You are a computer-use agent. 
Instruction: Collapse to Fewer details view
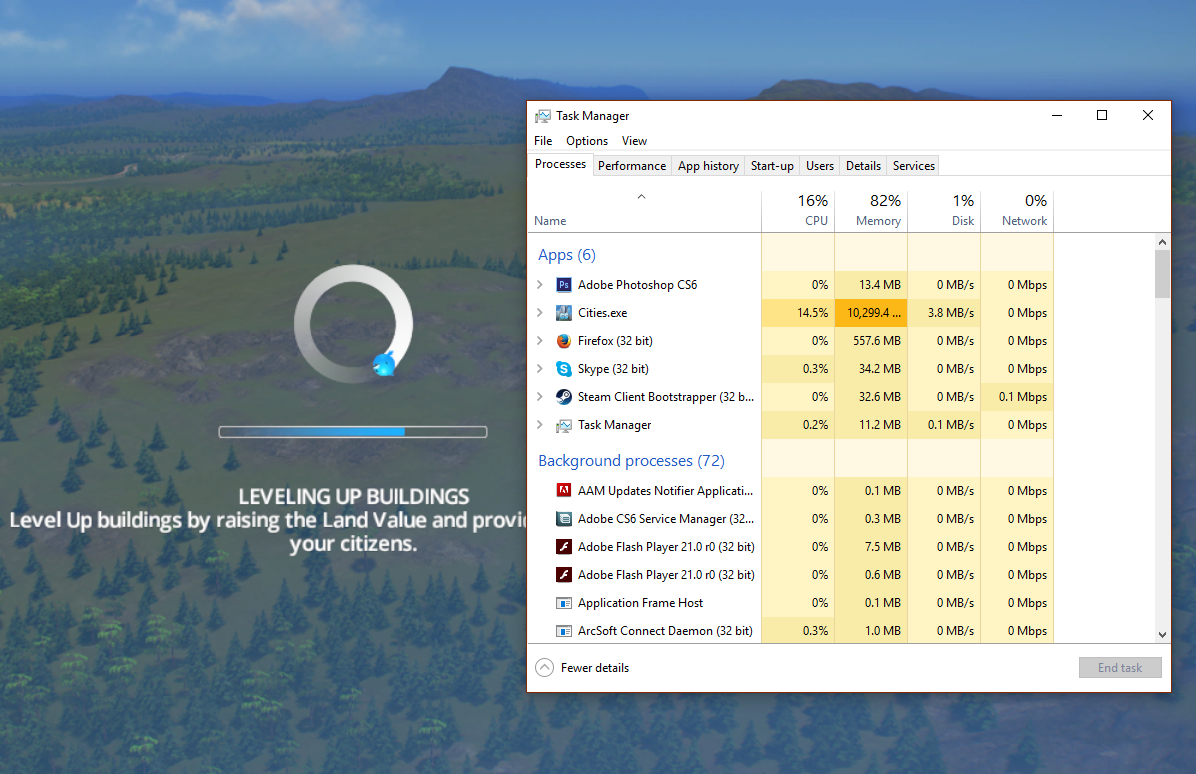coord(583,668)
